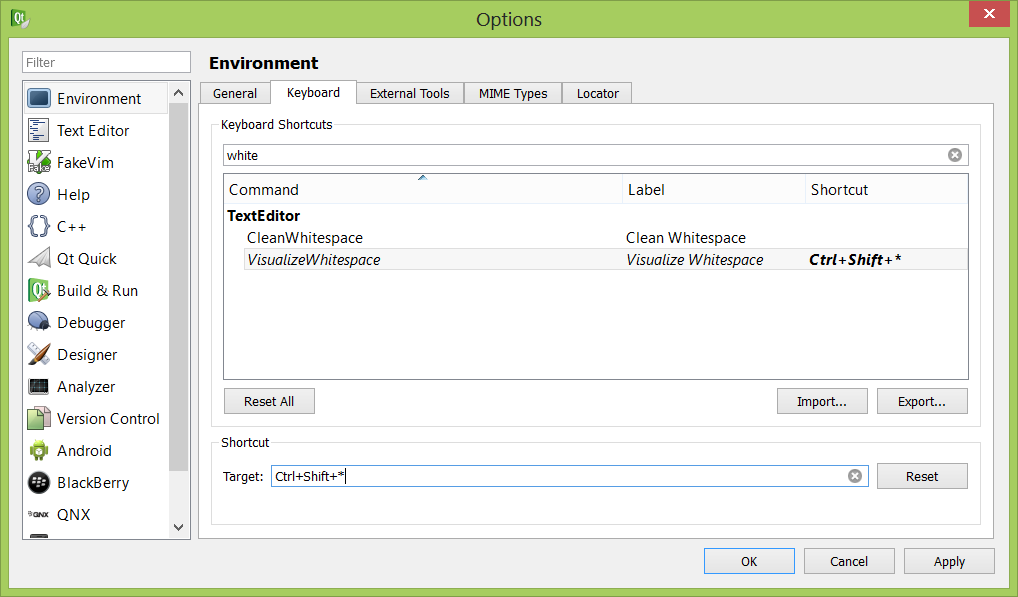1018x597 pixels.
Task: Clear the Target shortcut field
Action: pyautogui.click(x=854, y=476)
